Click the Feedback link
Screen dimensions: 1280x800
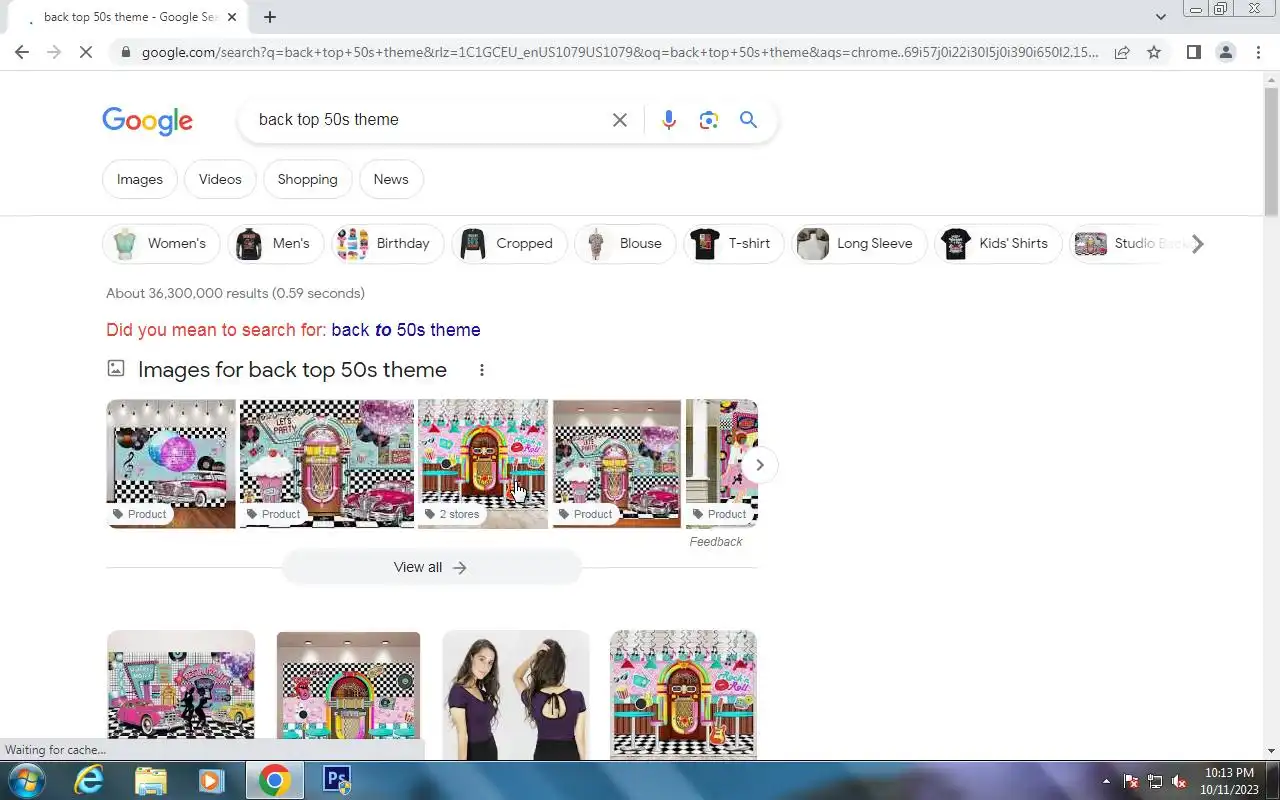point(716,542)
